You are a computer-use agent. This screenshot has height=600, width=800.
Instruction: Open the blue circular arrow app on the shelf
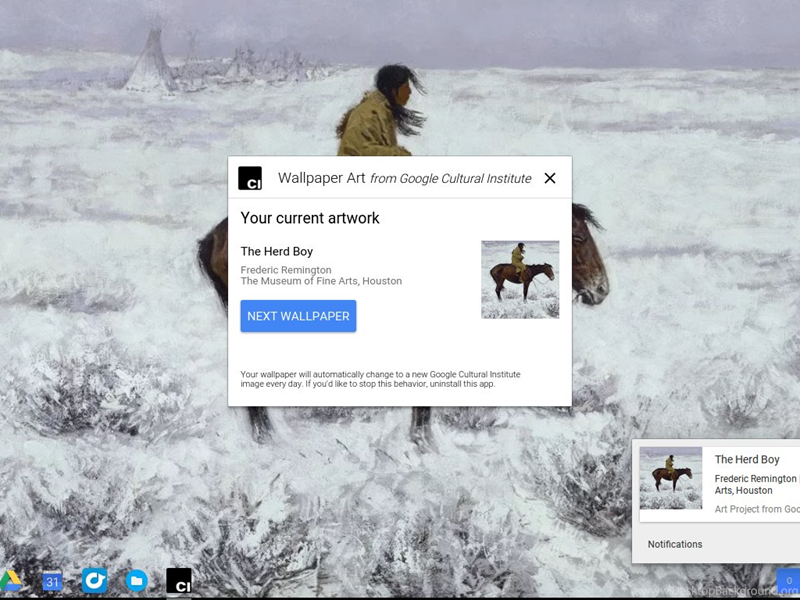click(x=94, y=581)
